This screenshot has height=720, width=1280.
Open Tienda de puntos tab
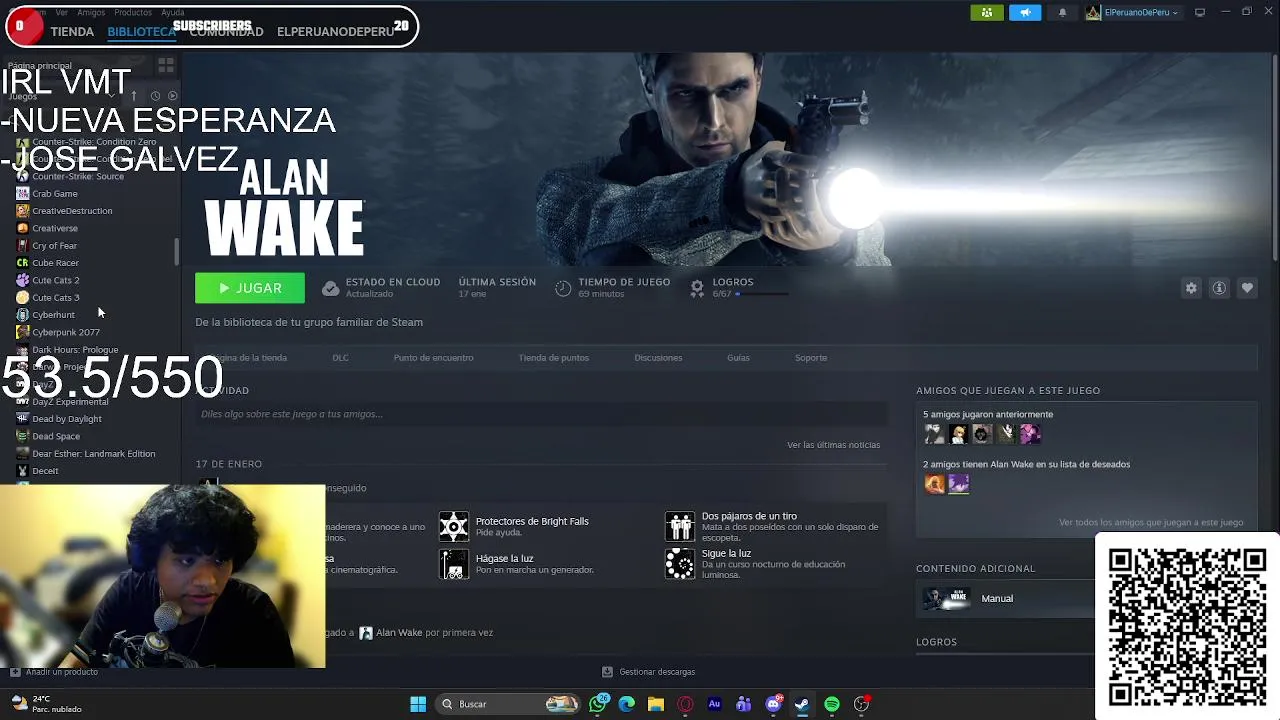(553, 357)
